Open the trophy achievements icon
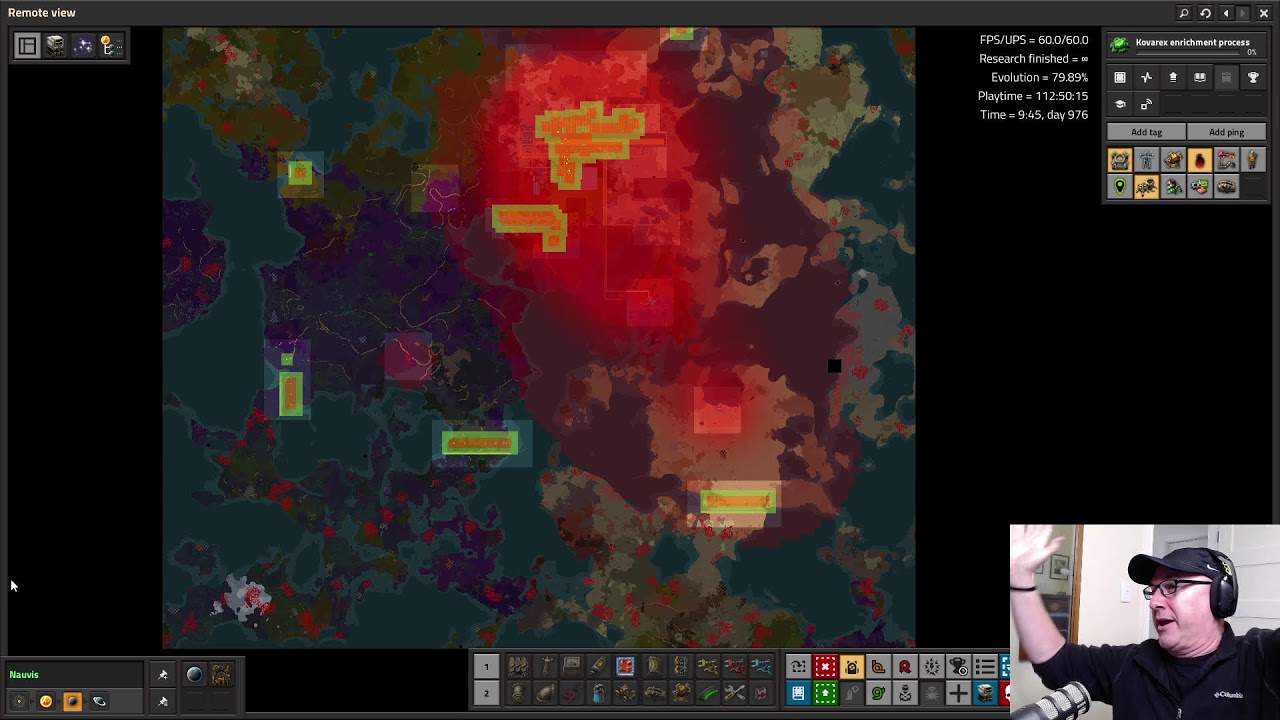This screenshot has height=720, width=1280. (x=1253, y=77)
